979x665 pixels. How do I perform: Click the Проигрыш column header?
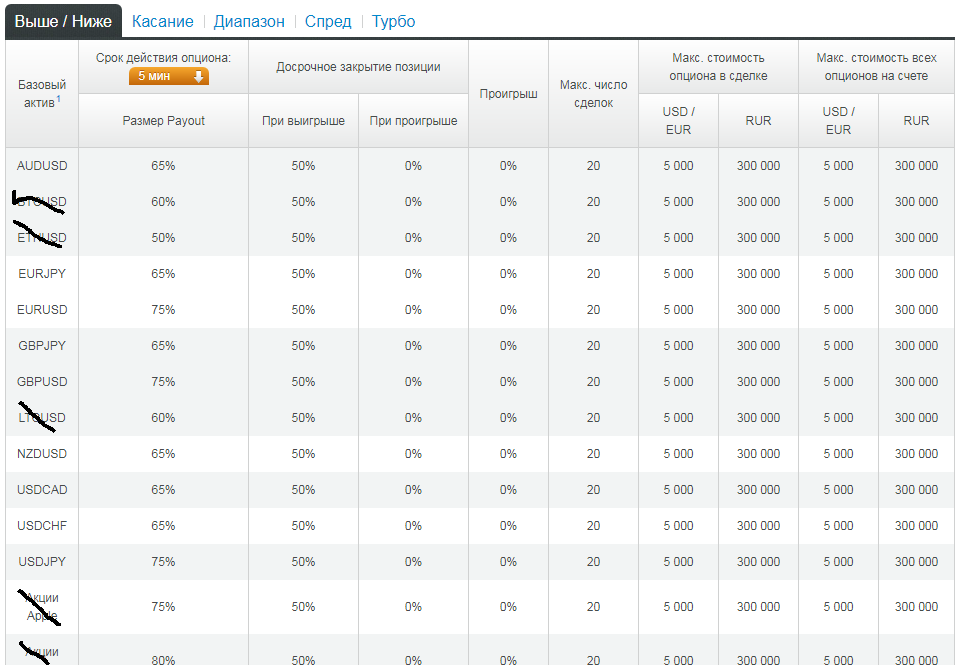point(508,94)
